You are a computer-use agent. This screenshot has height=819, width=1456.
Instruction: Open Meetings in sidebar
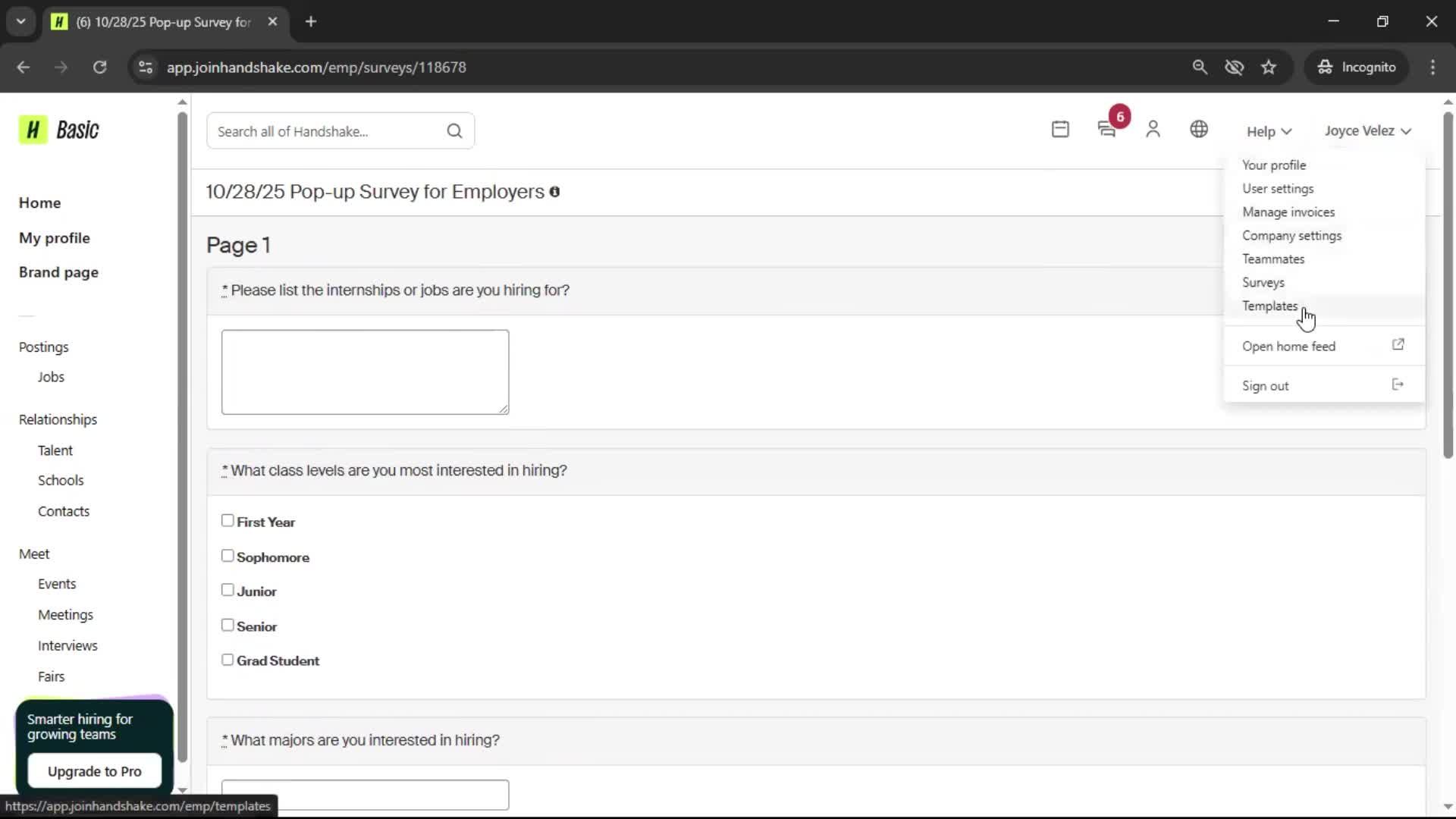tap(65, 615)
